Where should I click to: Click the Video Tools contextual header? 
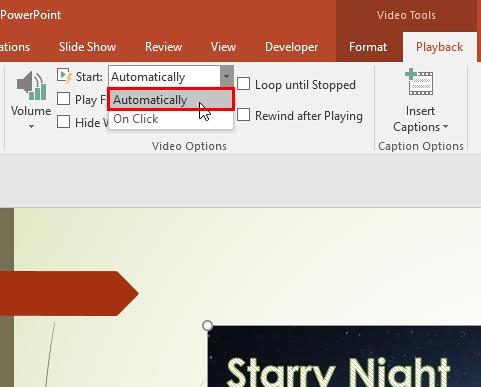[x=406, y=15]
